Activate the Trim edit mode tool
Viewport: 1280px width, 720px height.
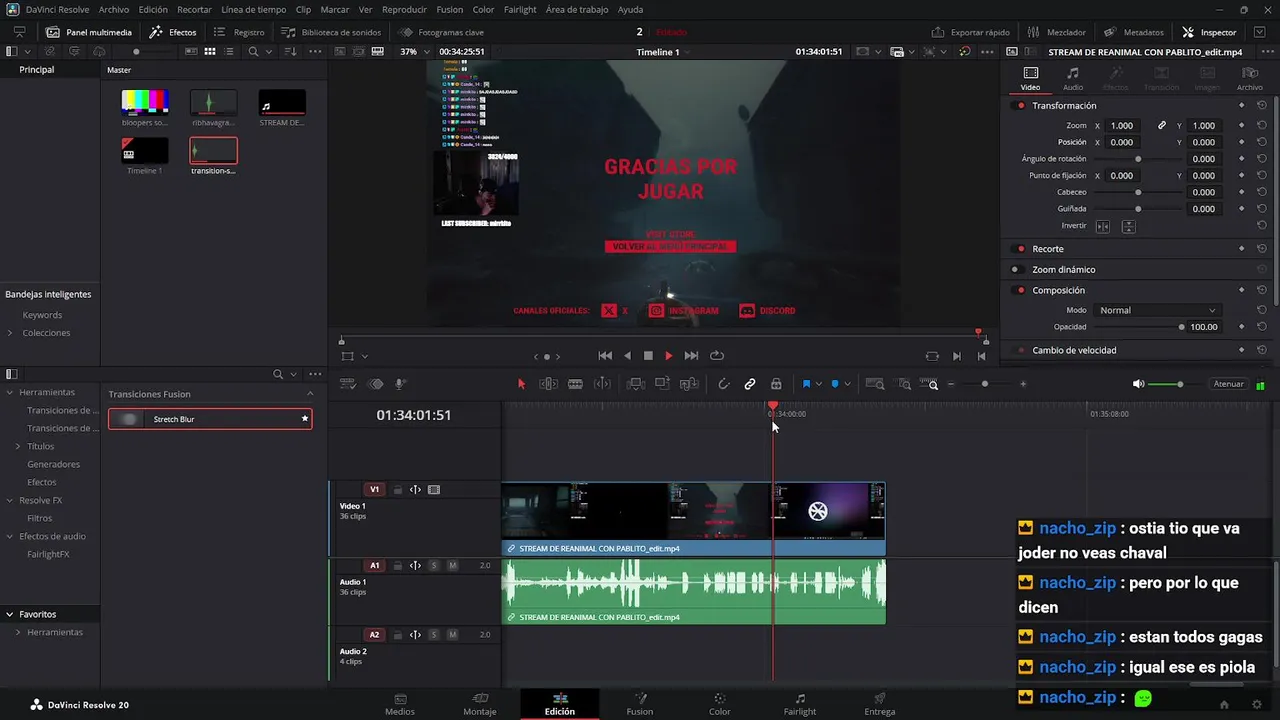549,384
